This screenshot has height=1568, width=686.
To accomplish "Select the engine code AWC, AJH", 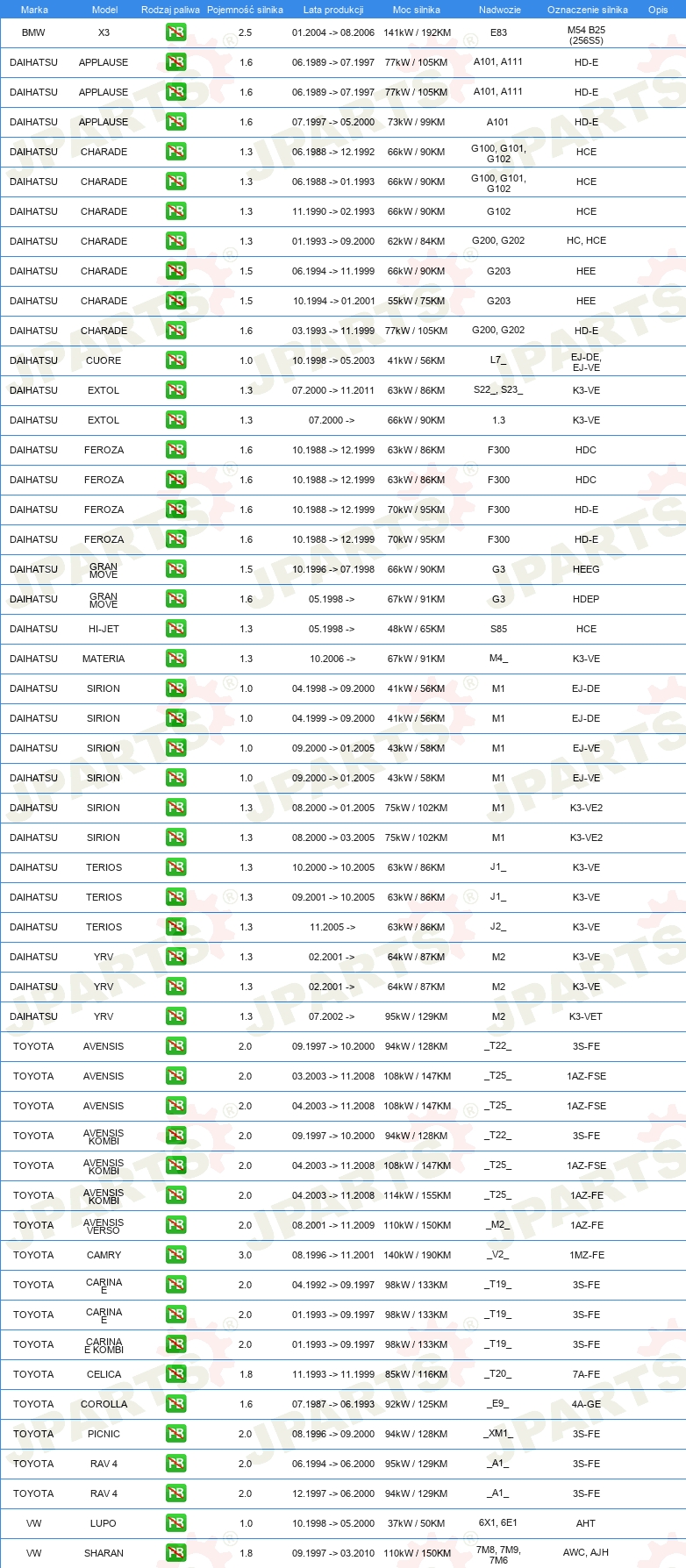I will tap(586, 1552).
